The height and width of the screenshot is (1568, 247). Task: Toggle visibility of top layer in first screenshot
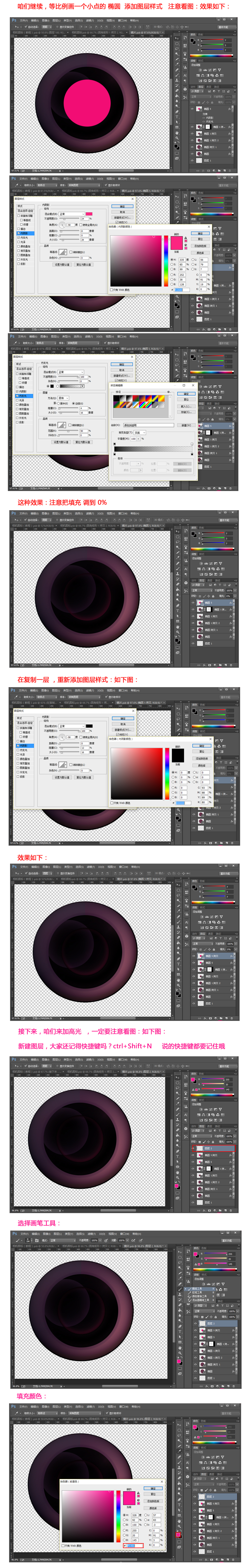(192, 109)
